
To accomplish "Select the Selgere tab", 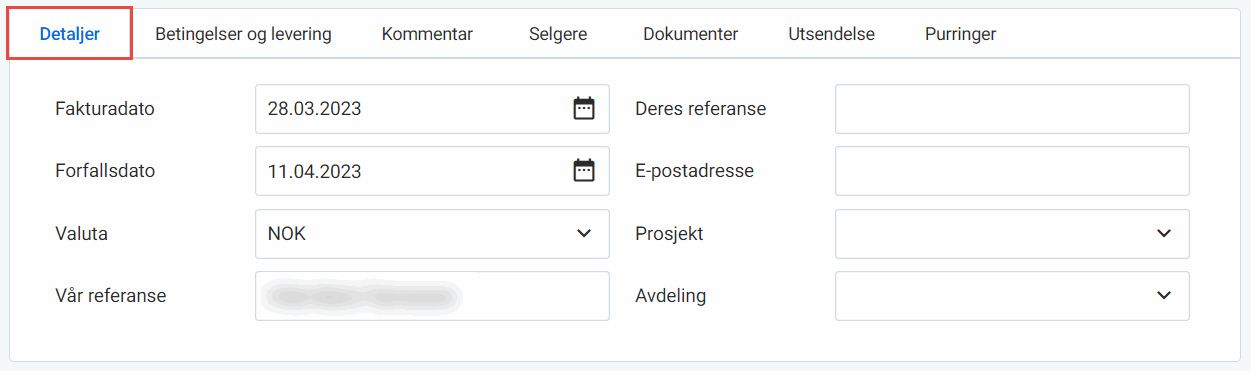I will tap(558, 34).
